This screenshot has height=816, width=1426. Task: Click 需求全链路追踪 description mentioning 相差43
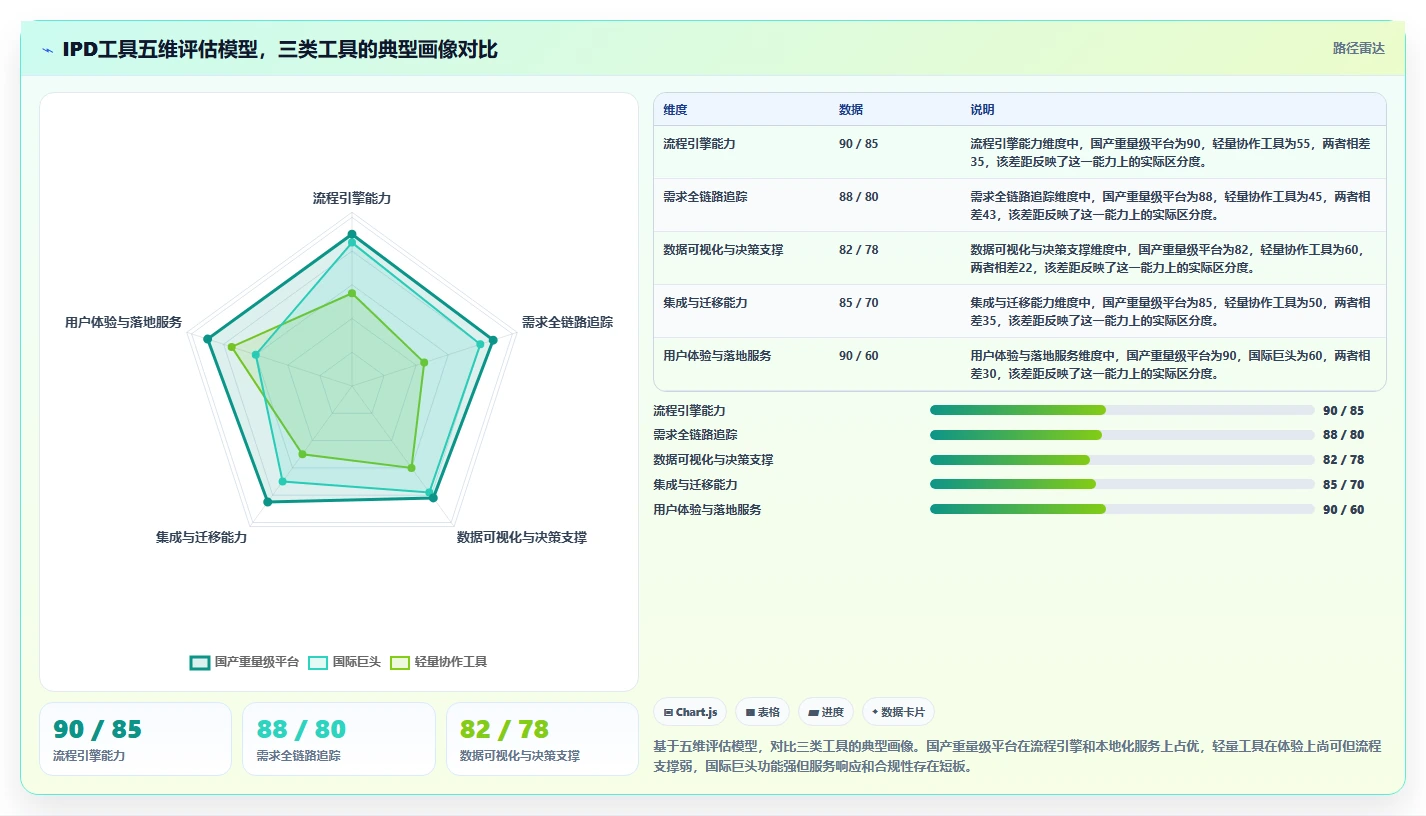1170,205
